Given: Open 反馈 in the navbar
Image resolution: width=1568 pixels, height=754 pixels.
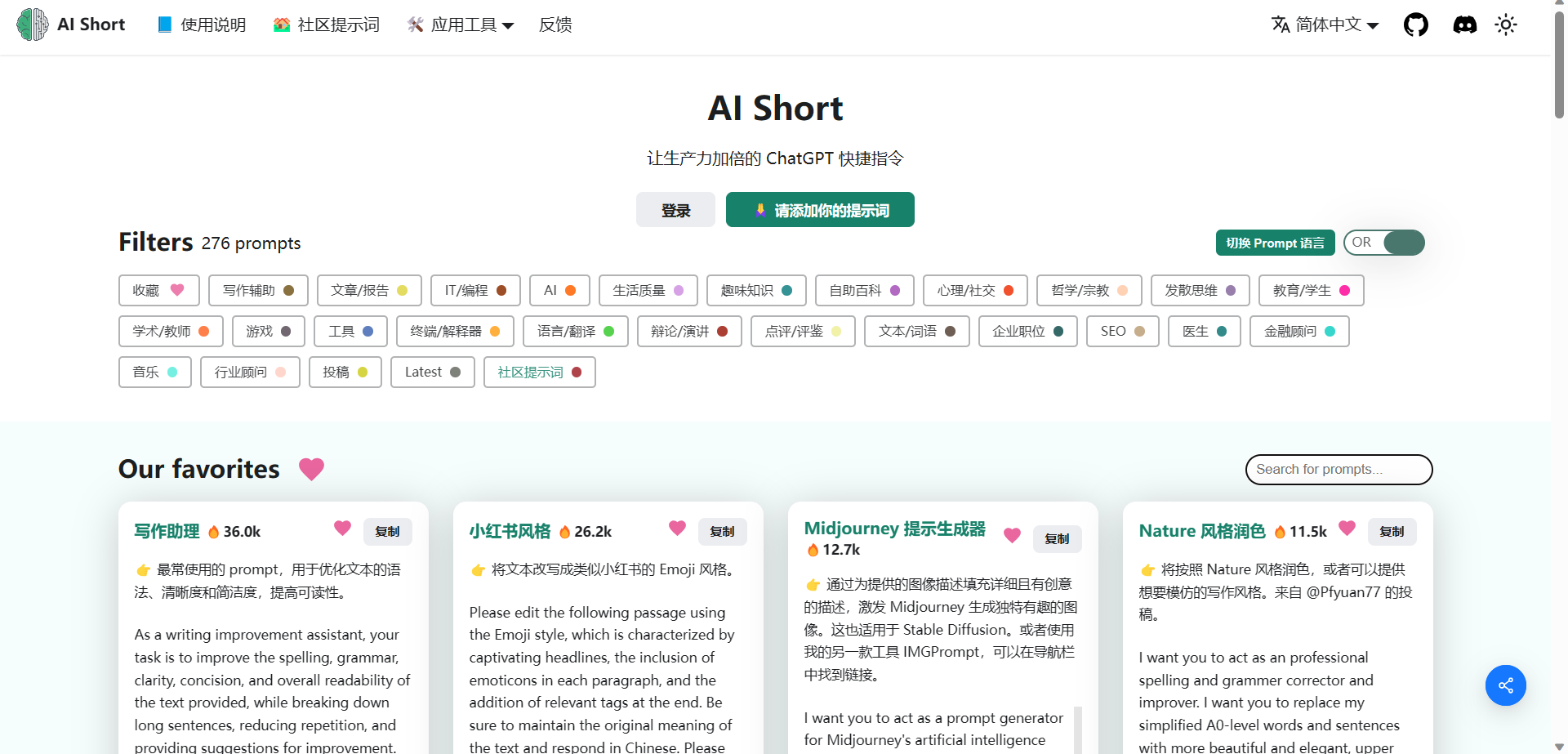Looking at the screenshot, I should click(x=555, y=25).
